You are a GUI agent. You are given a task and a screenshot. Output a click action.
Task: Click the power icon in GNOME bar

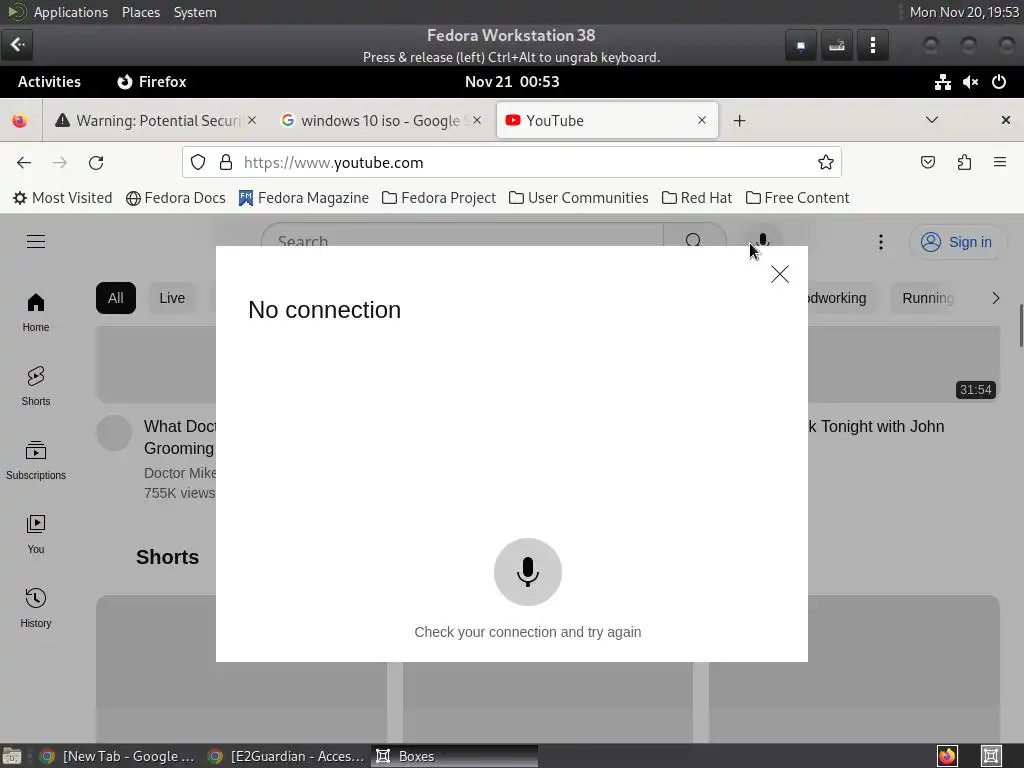[x=999, y=82]
